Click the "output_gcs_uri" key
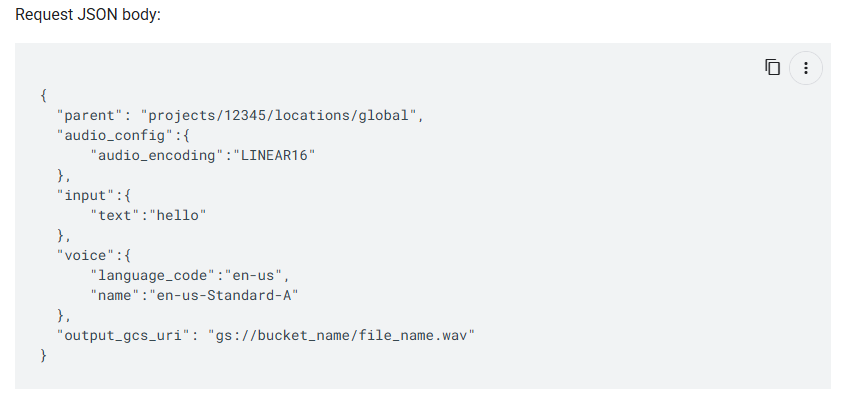Screen dimensions: 848x402 click(123, 335)
